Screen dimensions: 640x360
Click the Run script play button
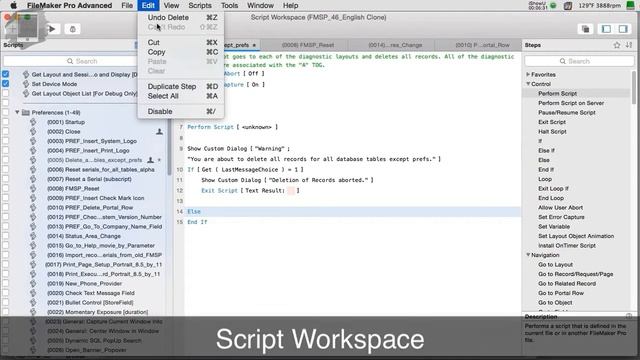(52, 29)
